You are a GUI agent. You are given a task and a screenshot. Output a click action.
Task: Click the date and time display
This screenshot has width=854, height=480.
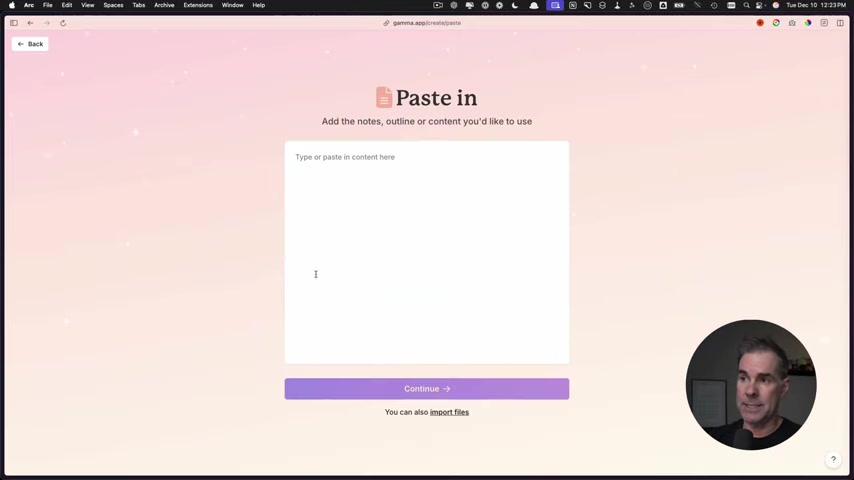[x=816, y=5]
